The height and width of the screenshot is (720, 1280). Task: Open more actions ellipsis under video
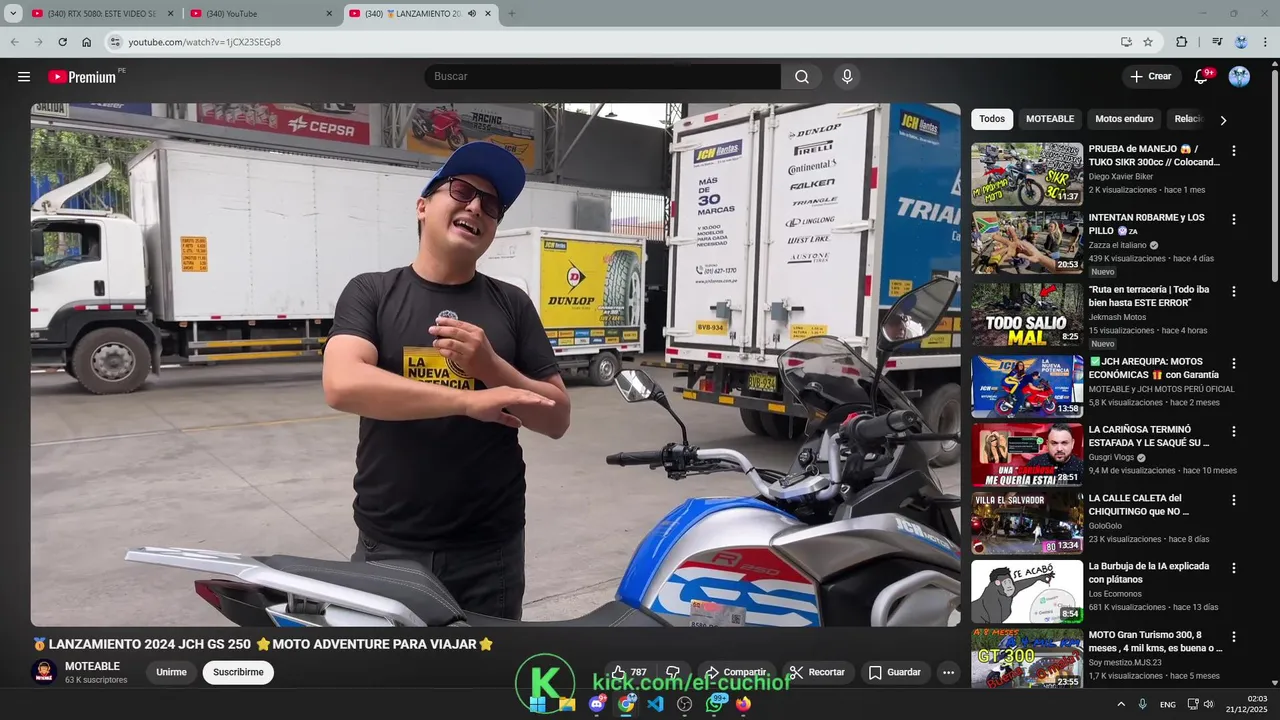pos(948,672)
